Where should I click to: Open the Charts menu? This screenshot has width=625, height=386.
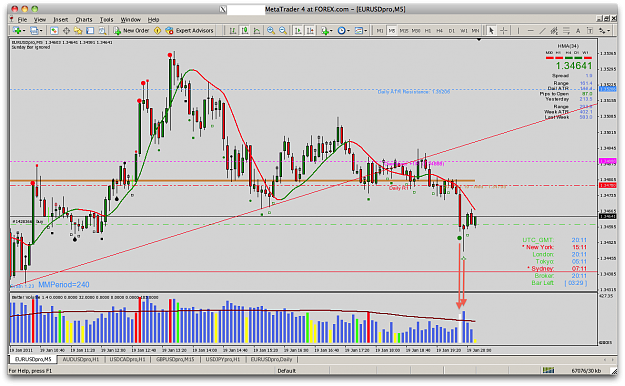[84, 20]
